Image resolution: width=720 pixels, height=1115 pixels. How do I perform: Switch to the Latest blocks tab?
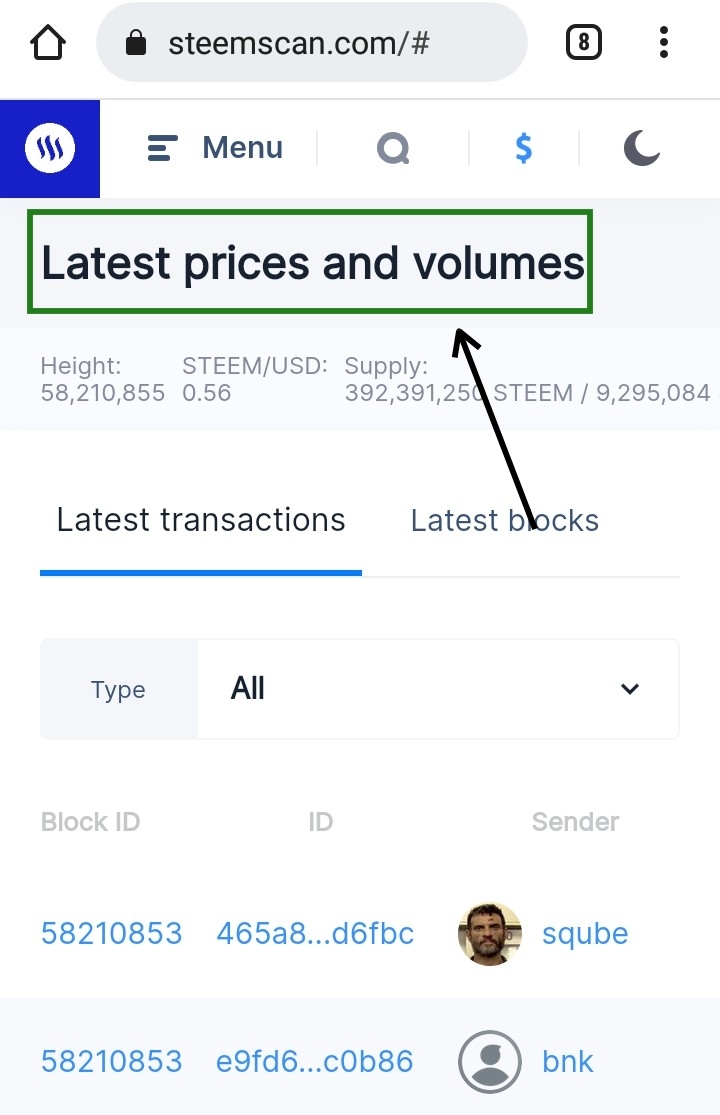click(x=504, y=521)
